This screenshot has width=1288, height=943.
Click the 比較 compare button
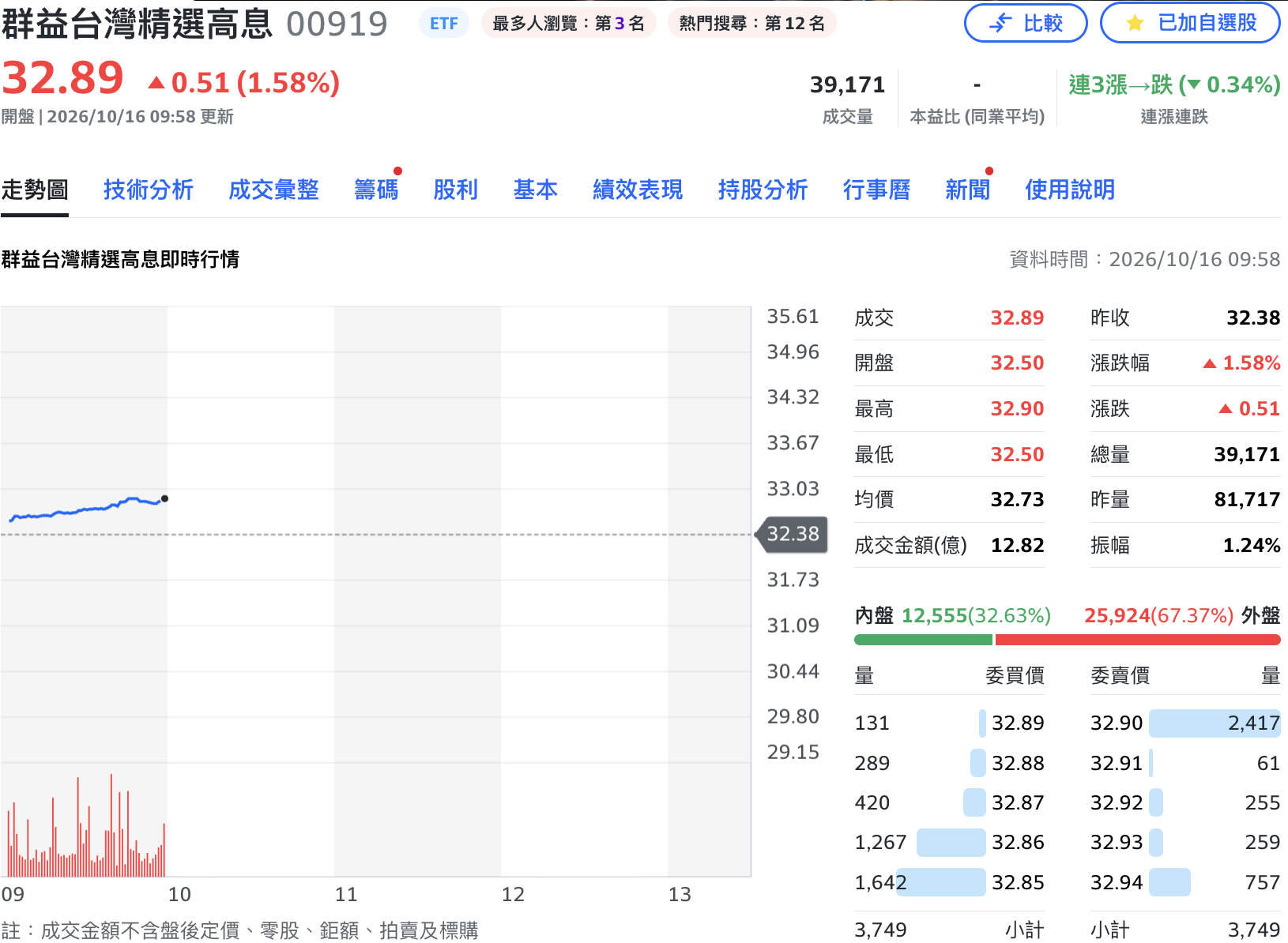(1026, 23)
